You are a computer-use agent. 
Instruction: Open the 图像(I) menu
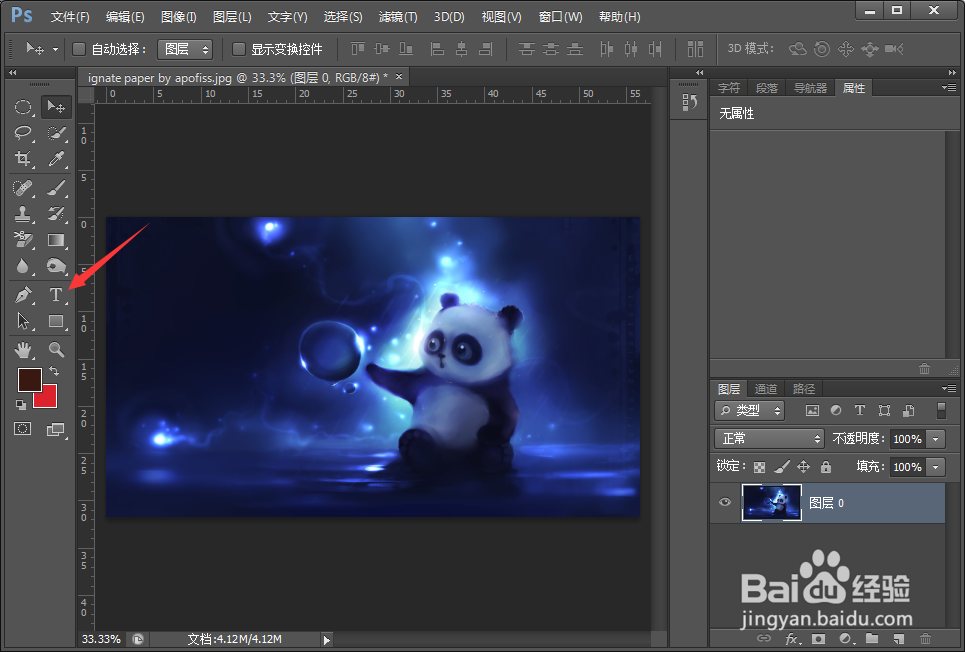tap(178, 17)
